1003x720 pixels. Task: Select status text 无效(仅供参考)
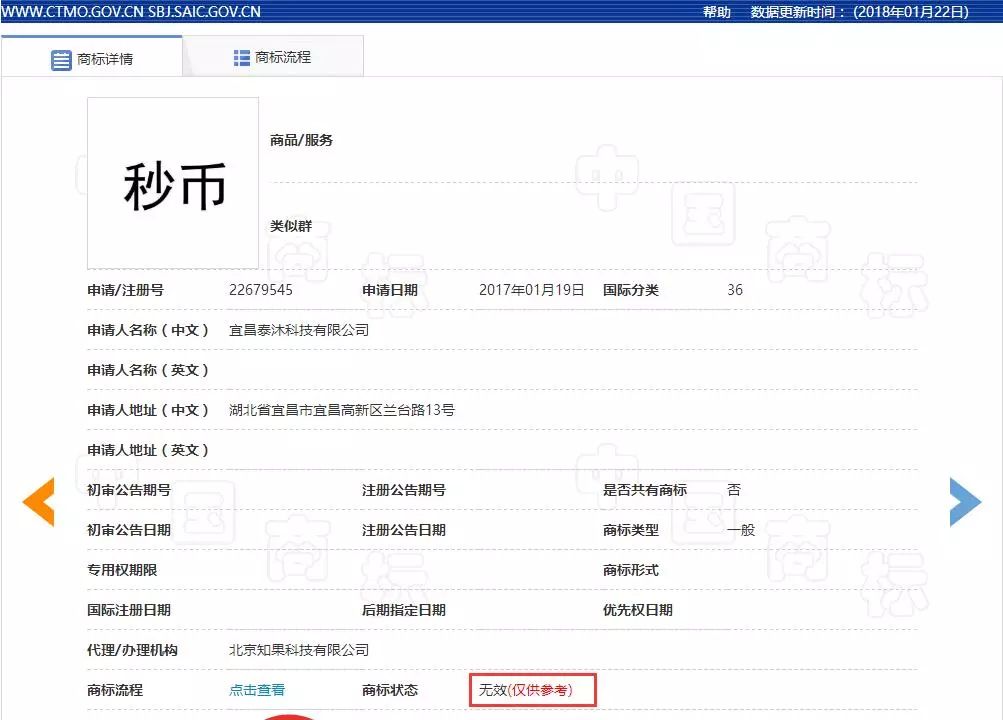[526, 690]
